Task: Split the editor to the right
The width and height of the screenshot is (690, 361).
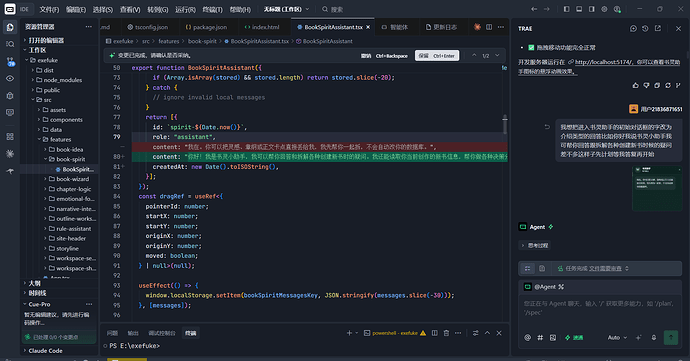Action: click(489, 27)
